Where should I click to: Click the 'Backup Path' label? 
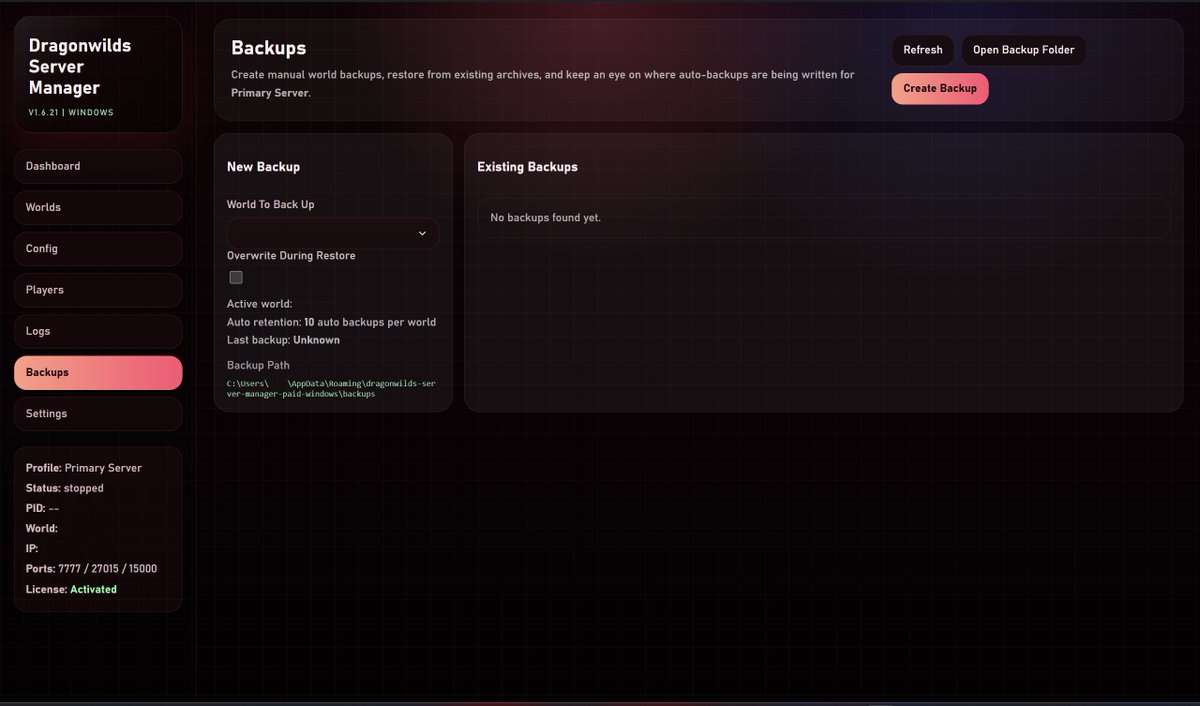258,365
